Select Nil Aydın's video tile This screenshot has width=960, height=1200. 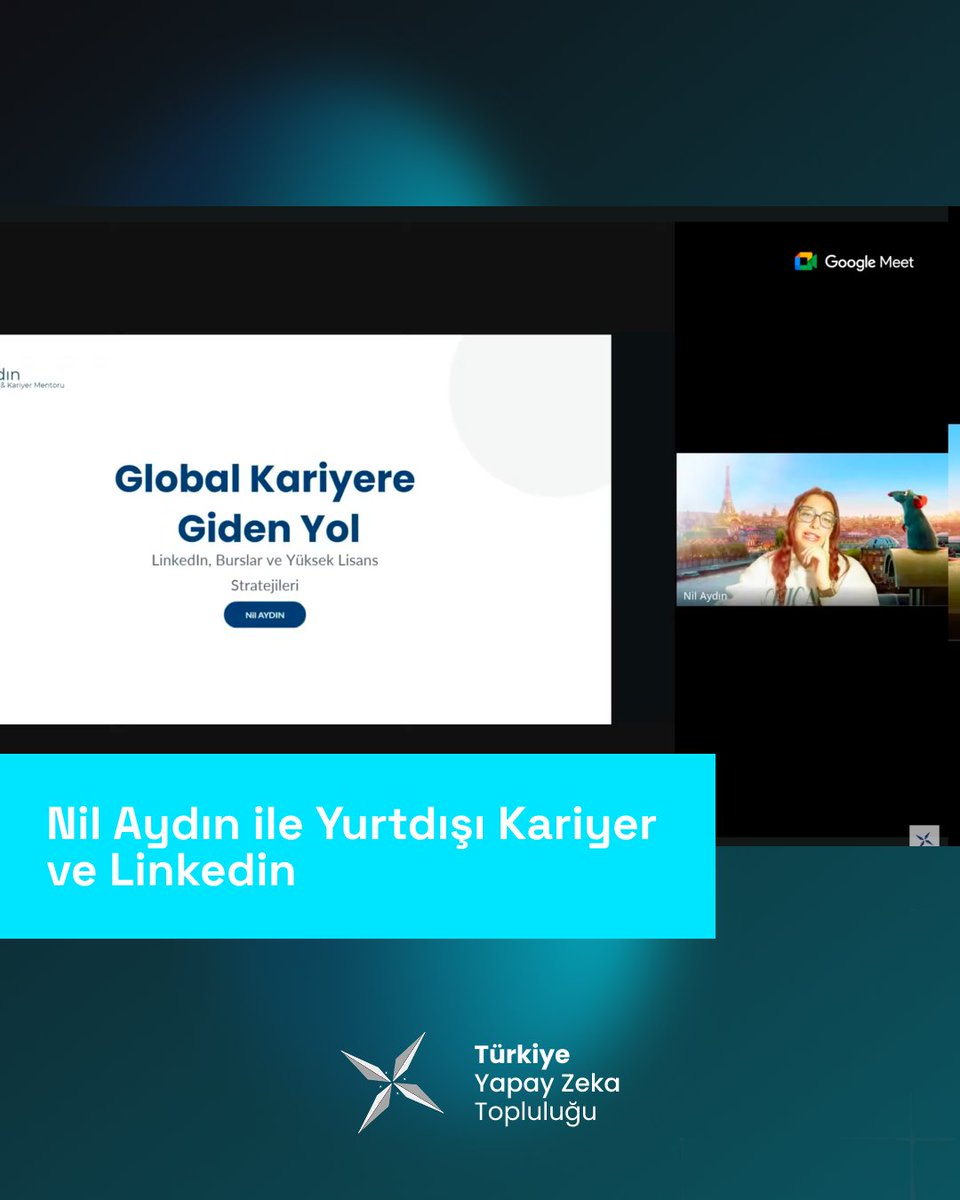coord(812,529)
